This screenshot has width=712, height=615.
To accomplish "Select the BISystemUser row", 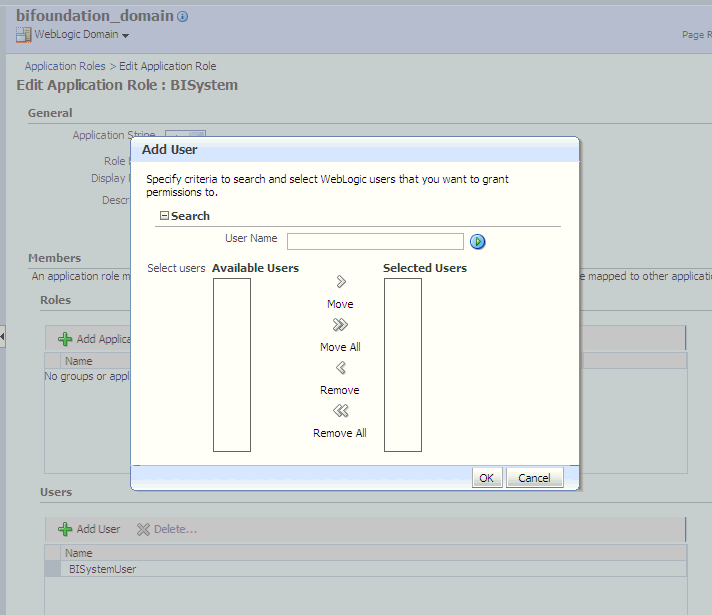I will point(366,569).
